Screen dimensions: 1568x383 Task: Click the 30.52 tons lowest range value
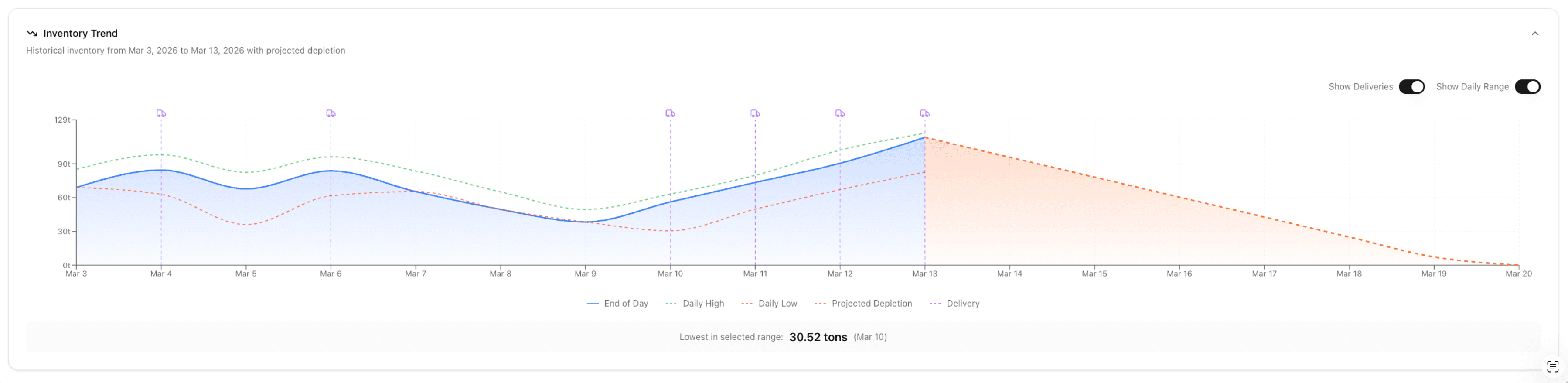coord(818,337)
